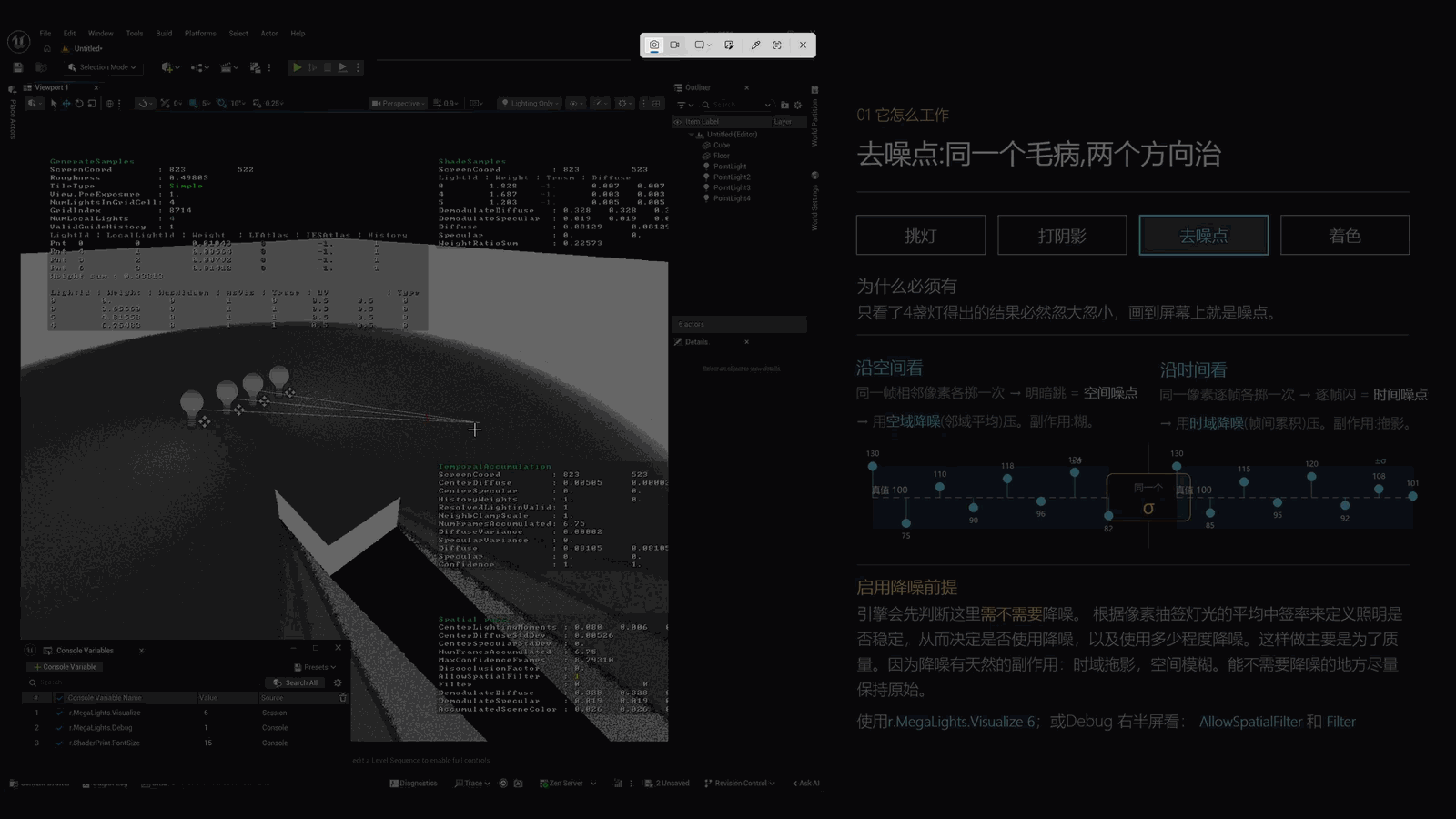1456x819 pixels.
Task: Open Revision Control menu in status bar
Action: coord(740,784)
